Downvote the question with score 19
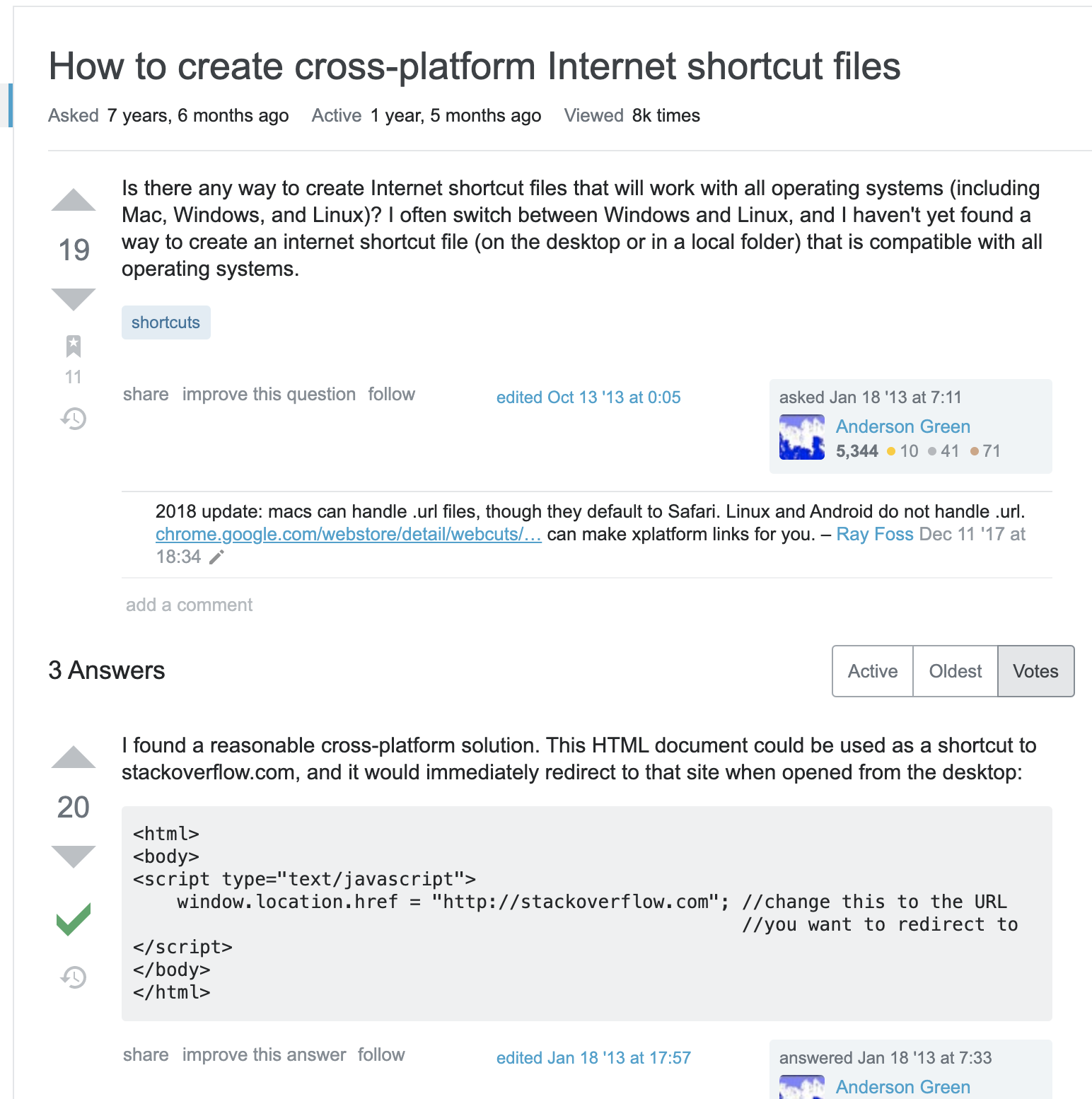The height and width of the screenshot is (1099, 1092). pyautogui.click(x=74, y=299)
